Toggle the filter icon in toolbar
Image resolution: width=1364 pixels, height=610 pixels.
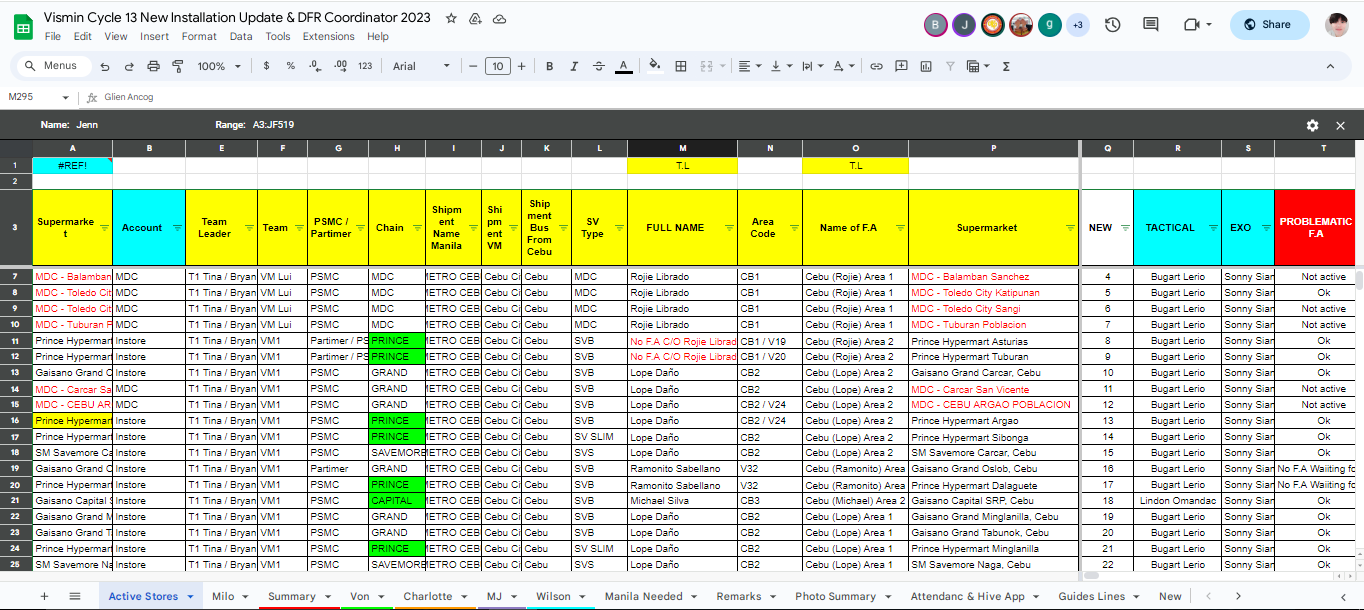(x=949, y=66)
